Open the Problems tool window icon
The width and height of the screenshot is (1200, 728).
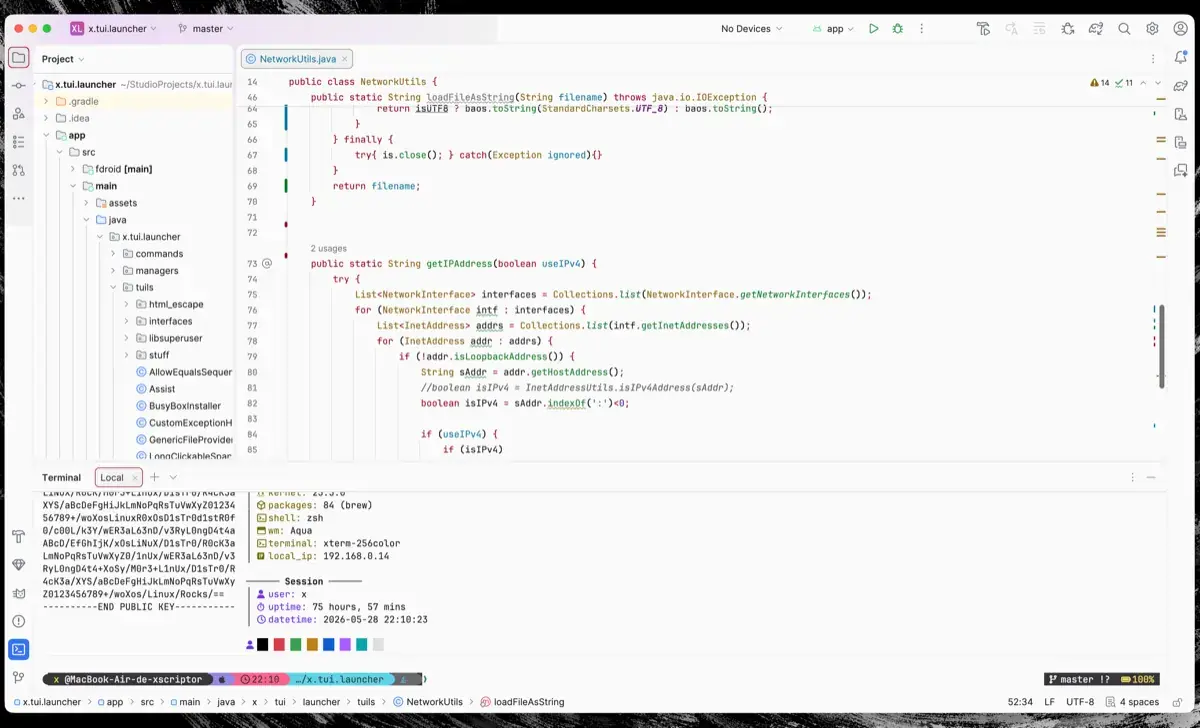click(x=18, y=621)
